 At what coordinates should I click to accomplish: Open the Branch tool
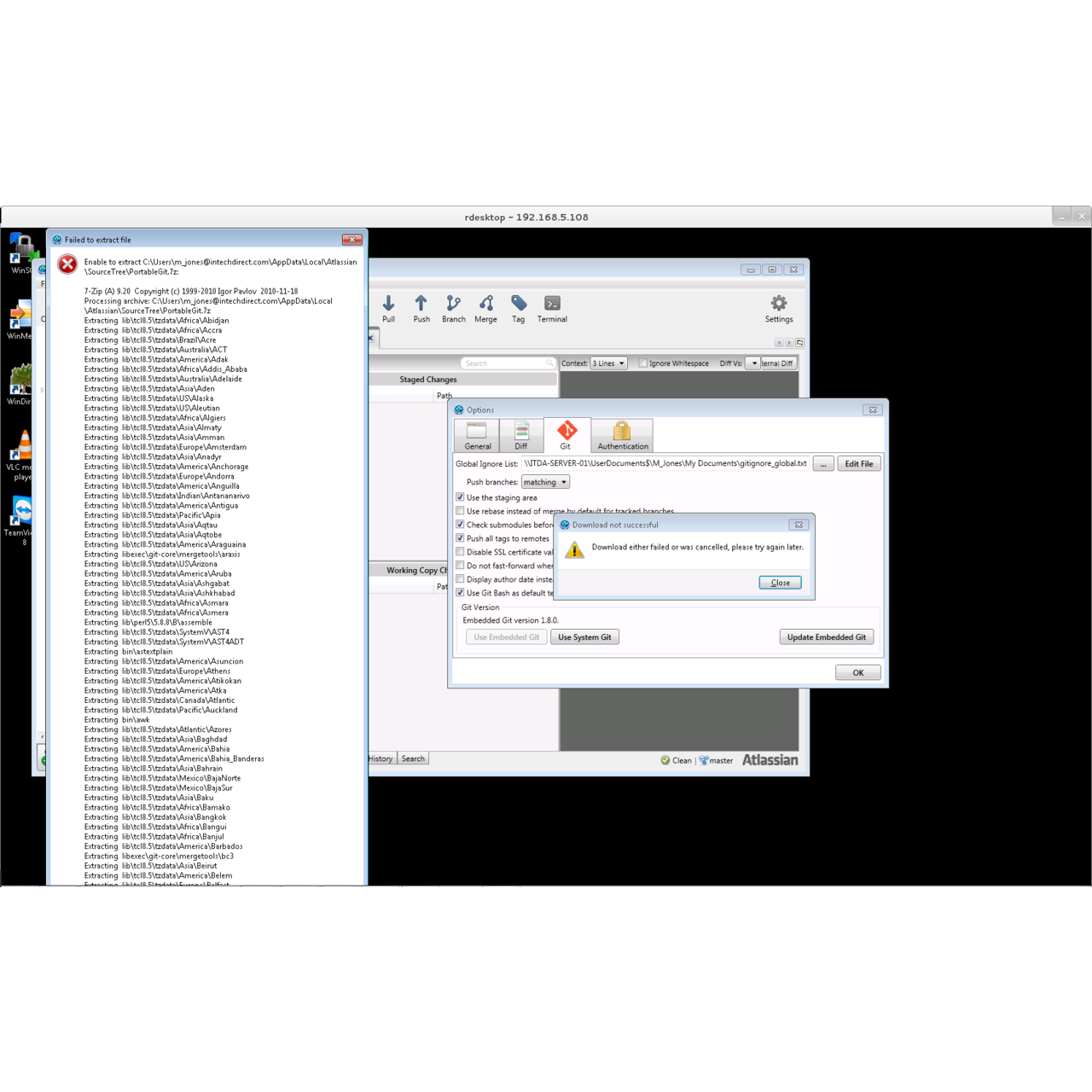pyautogui.click(x=454, y=309)
